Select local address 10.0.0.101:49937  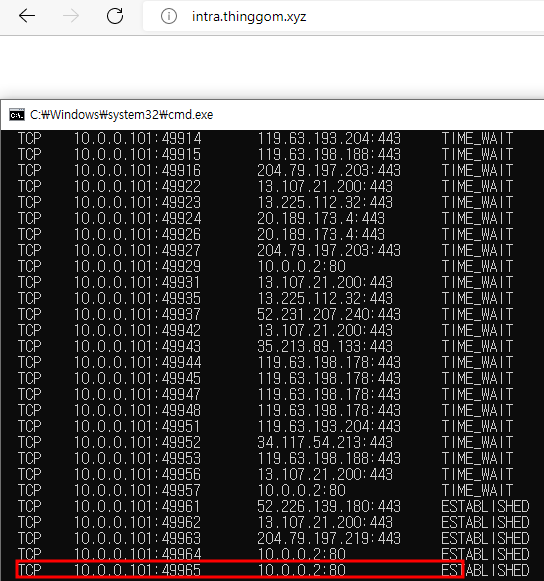(x=137, y=314)
